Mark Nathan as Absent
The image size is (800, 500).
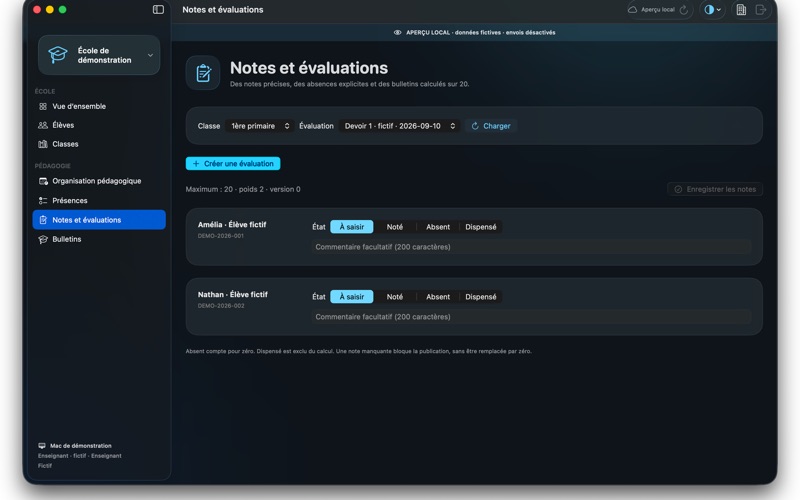pyautogui.click(x=438, y=297)
